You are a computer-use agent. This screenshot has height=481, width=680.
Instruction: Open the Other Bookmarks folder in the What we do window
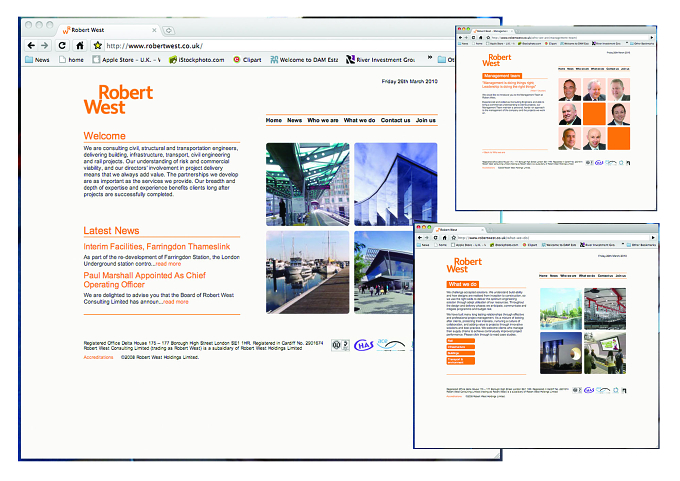click(x=641, y=245)
